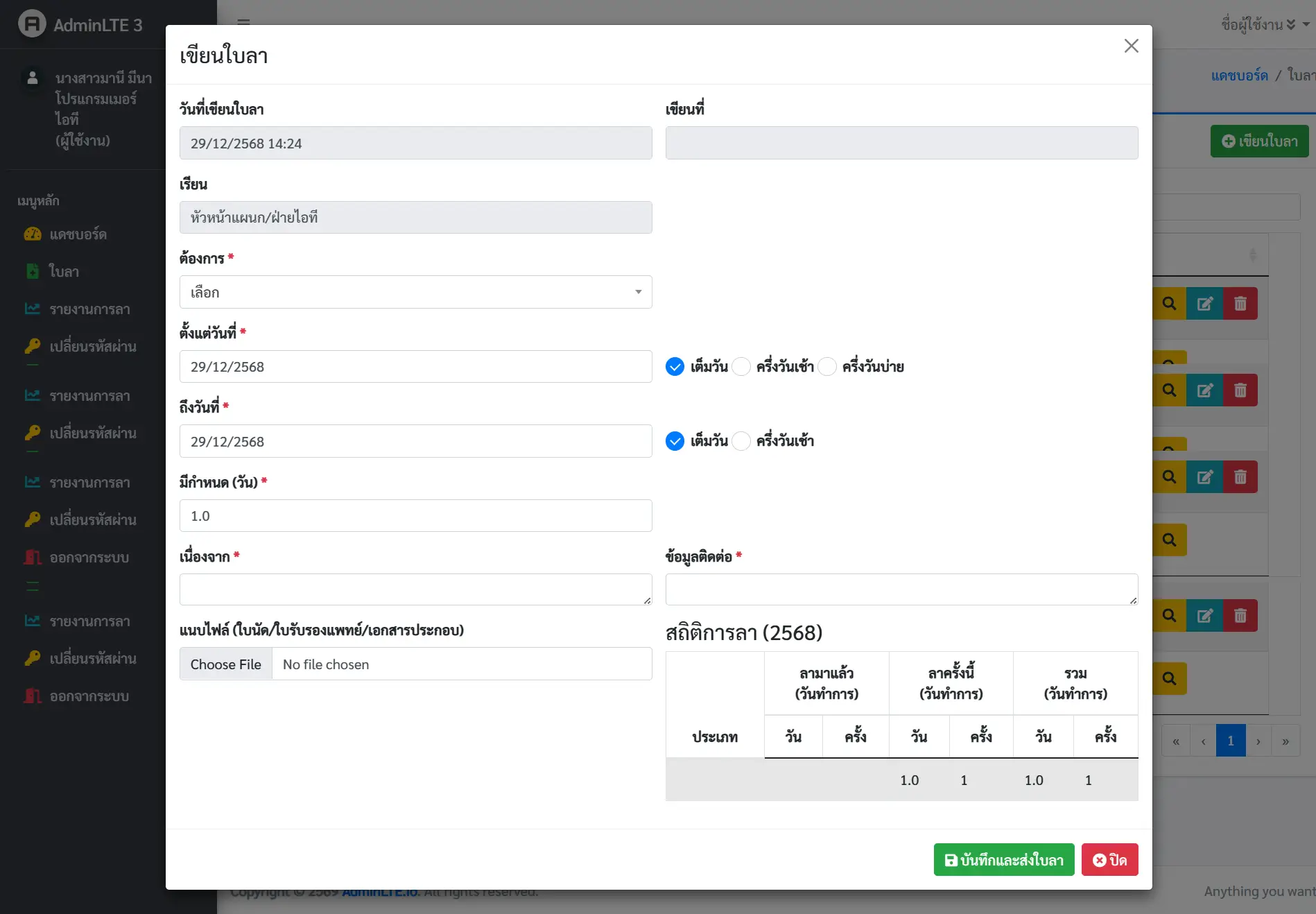Click the green save and submit leave button
This screenshot has width=1316, height=914.
(x=1003, y=860)
